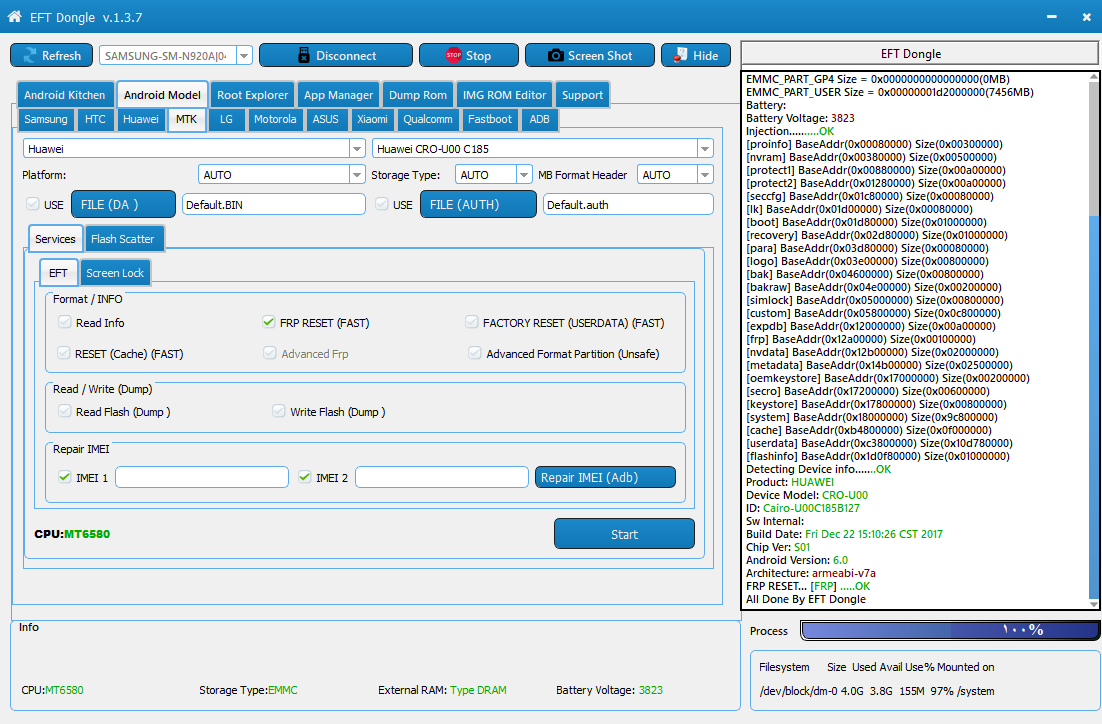Toggle FRP RESET (FAST) checkbox
Image resolution: width=1102 pixels, height=724 pixels.
(x=268, y=322)
